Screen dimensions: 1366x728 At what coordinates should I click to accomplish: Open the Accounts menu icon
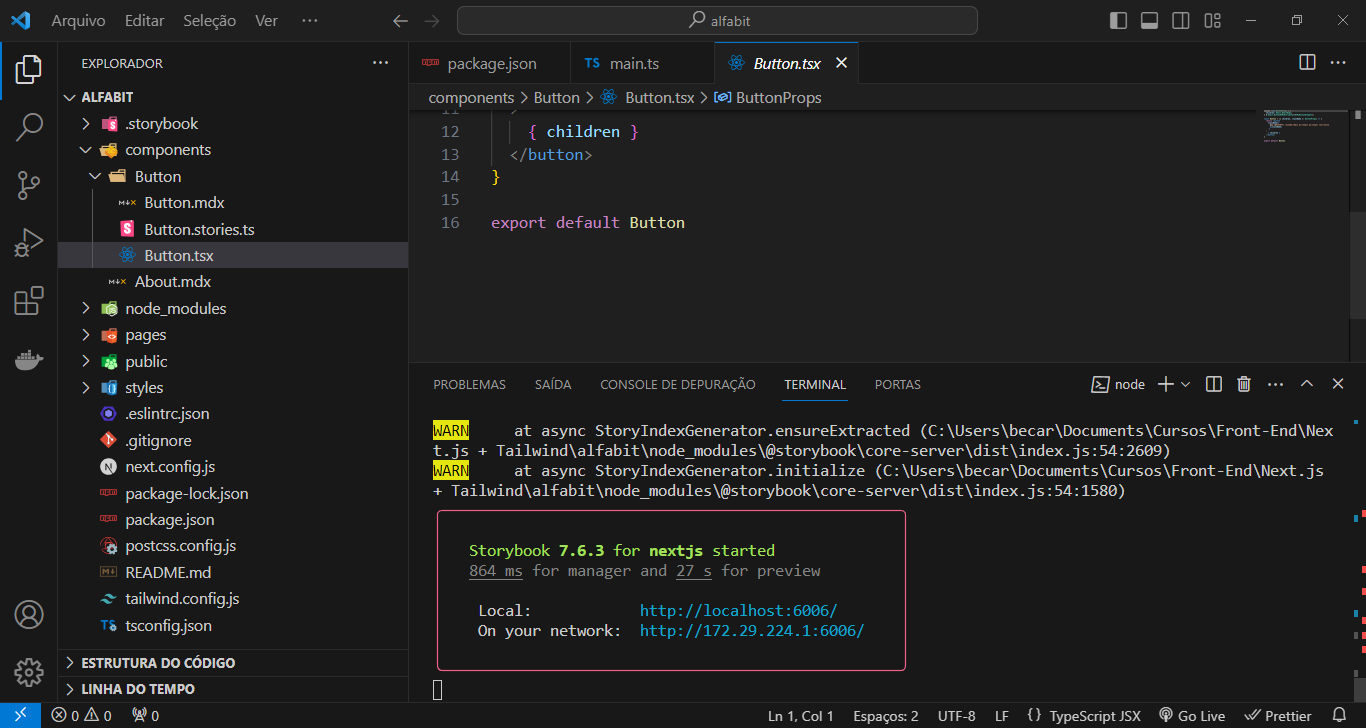(29, 613)
